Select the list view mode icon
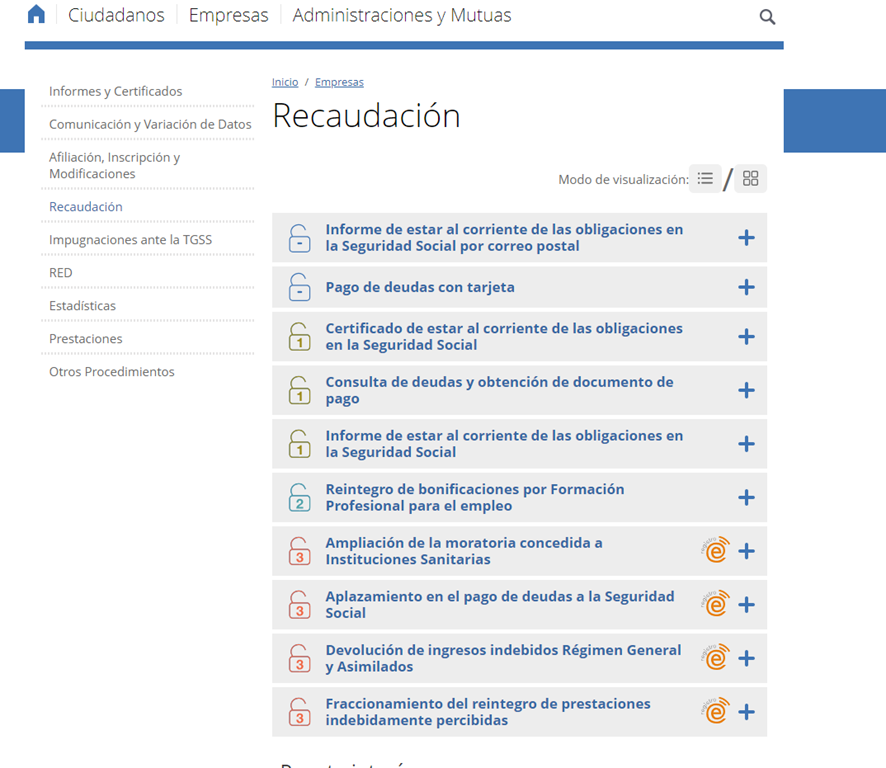 705,178
